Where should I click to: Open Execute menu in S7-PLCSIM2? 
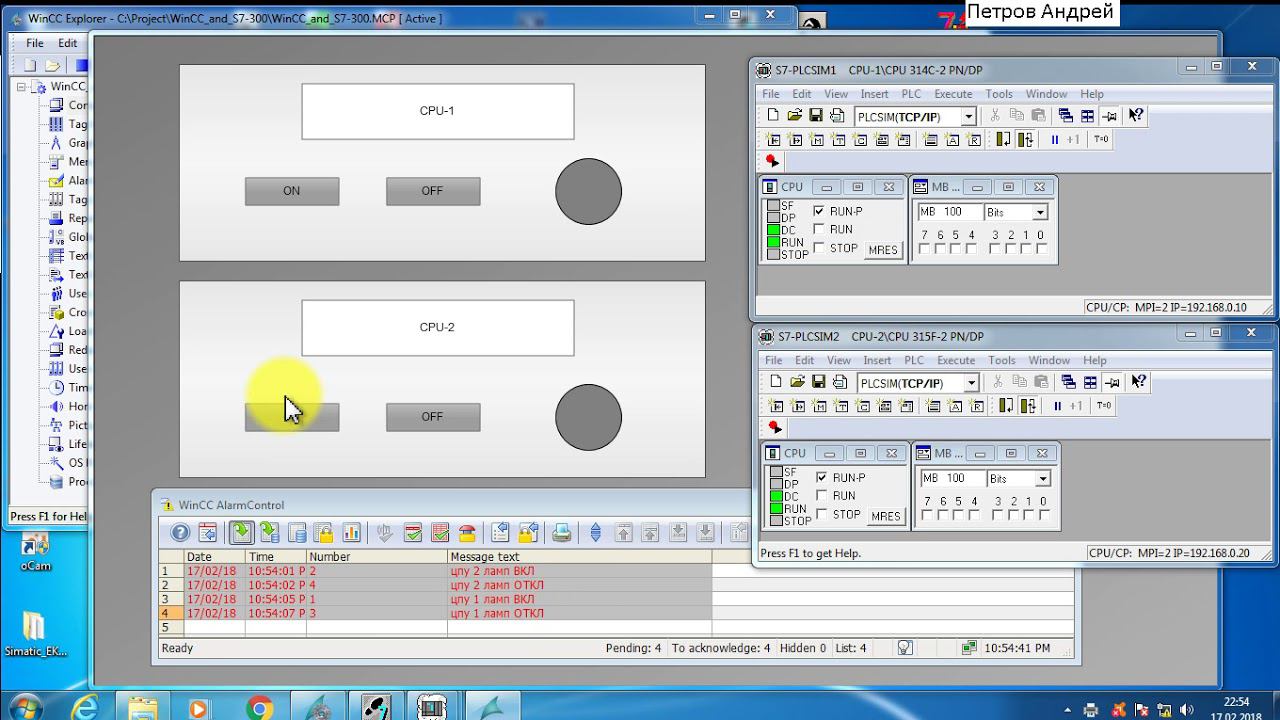956,360
